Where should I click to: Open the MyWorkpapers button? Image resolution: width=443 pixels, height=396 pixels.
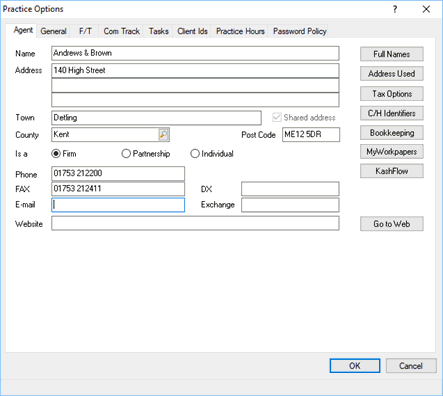392,152
